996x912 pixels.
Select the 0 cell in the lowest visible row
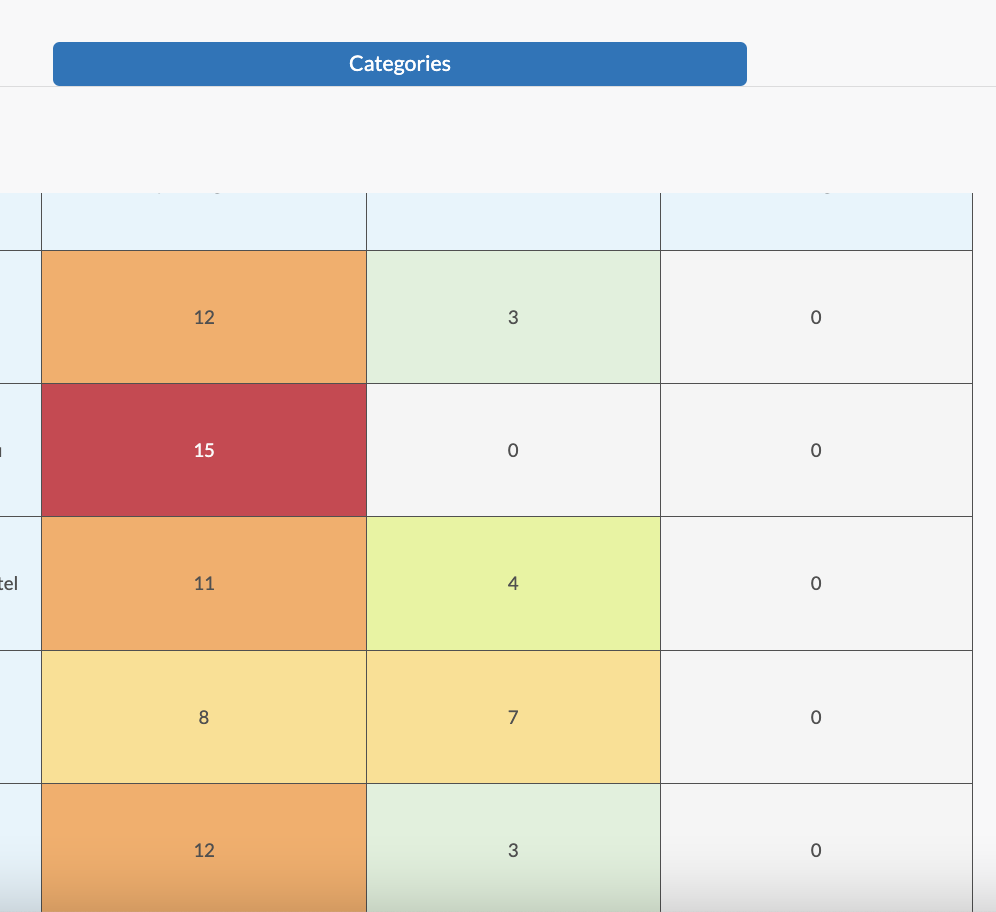point(816,848)
